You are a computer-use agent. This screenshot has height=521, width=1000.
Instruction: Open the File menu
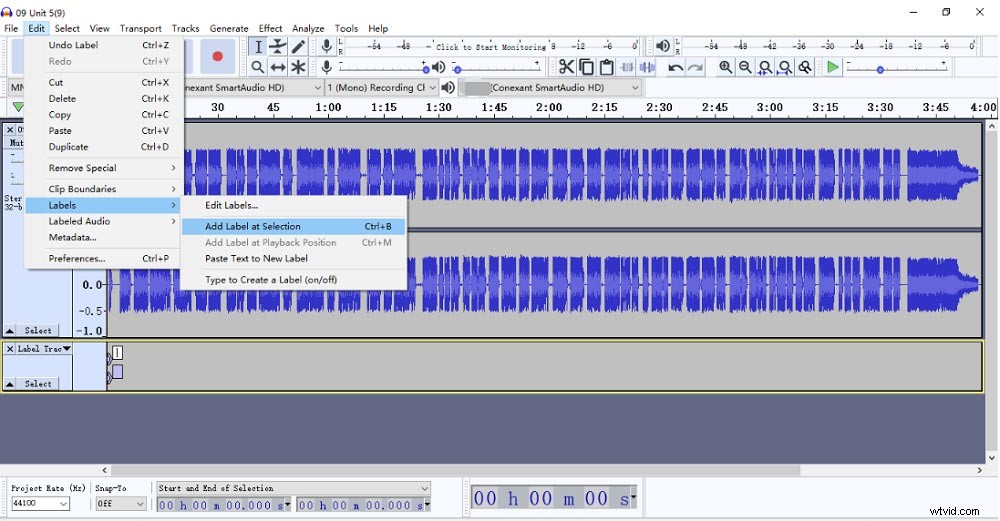[11, 28]
